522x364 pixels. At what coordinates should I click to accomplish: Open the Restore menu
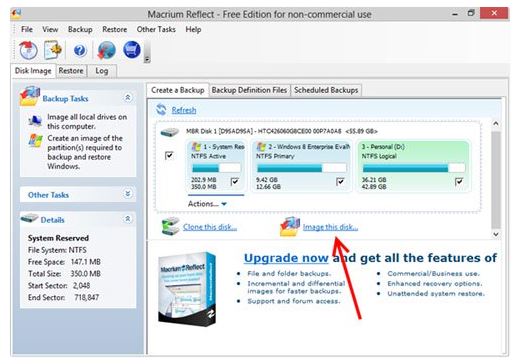point(114,29)
